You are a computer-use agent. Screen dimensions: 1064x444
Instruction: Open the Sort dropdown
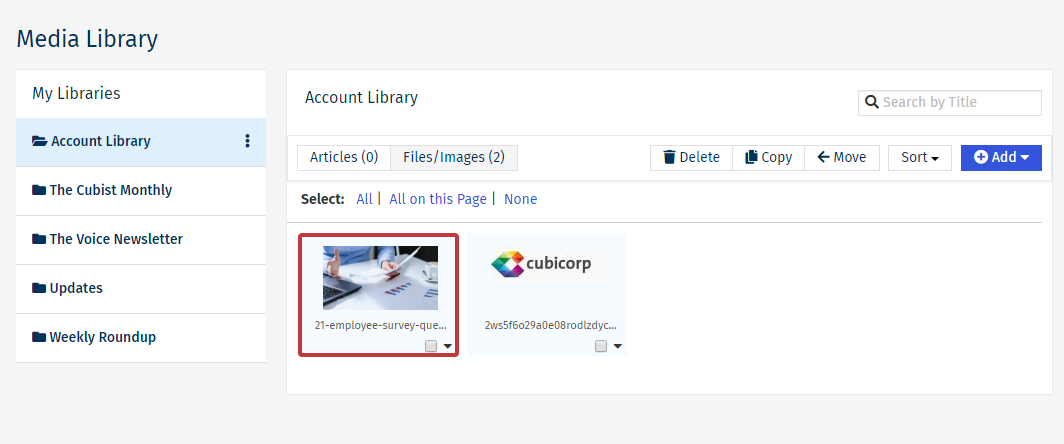tap(919, 158)
